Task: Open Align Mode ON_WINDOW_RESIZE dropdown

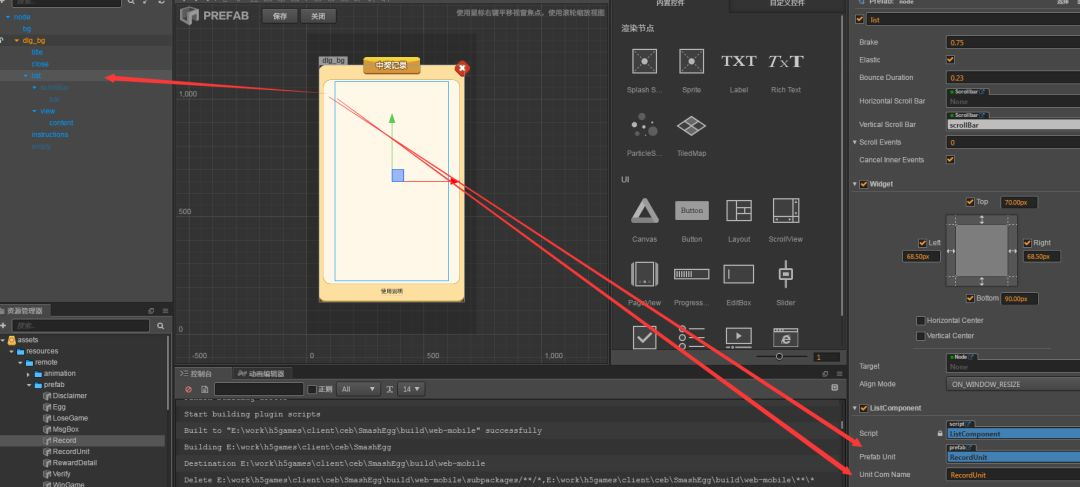Action: coord(1013,384)
